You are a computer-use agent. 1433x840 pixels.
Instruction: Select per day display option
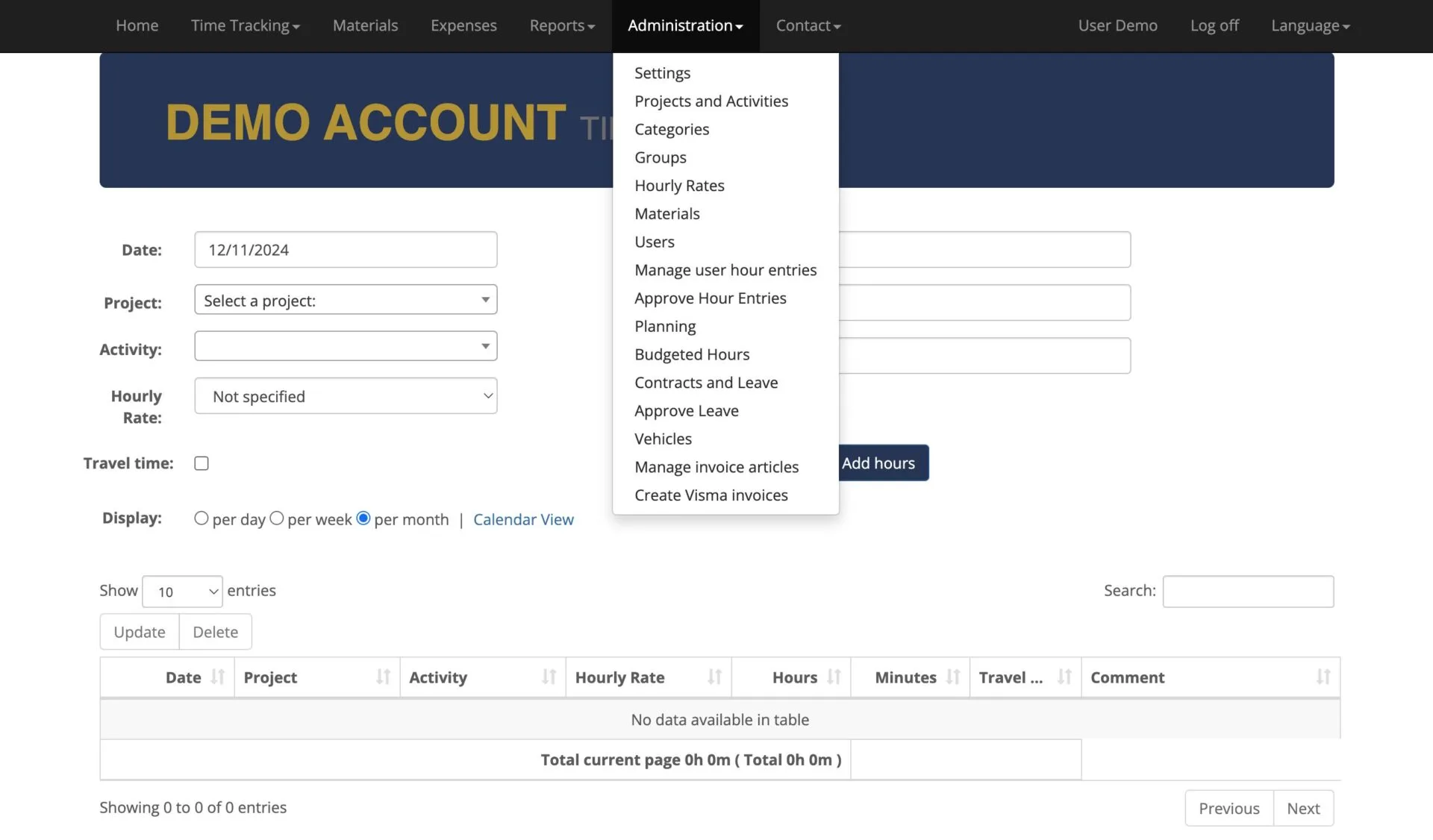tap(202, 518)
